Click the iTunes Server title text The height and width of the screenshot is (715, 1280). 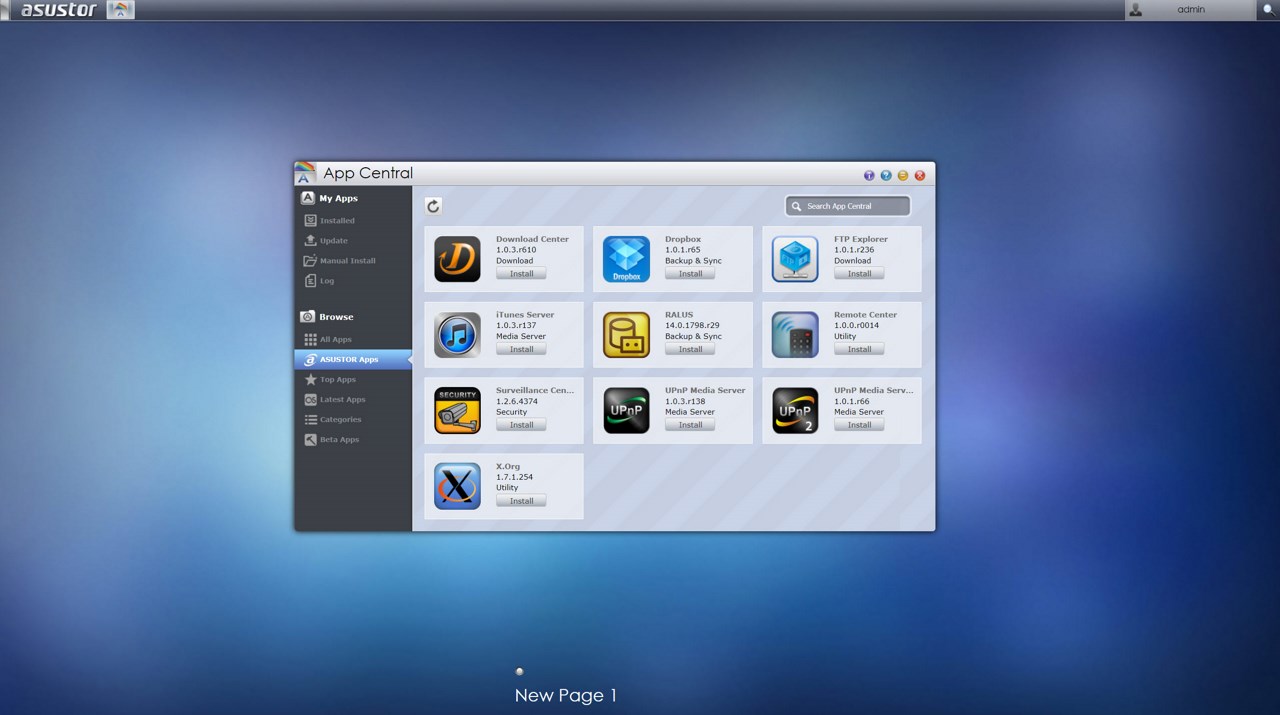point(525,315)
